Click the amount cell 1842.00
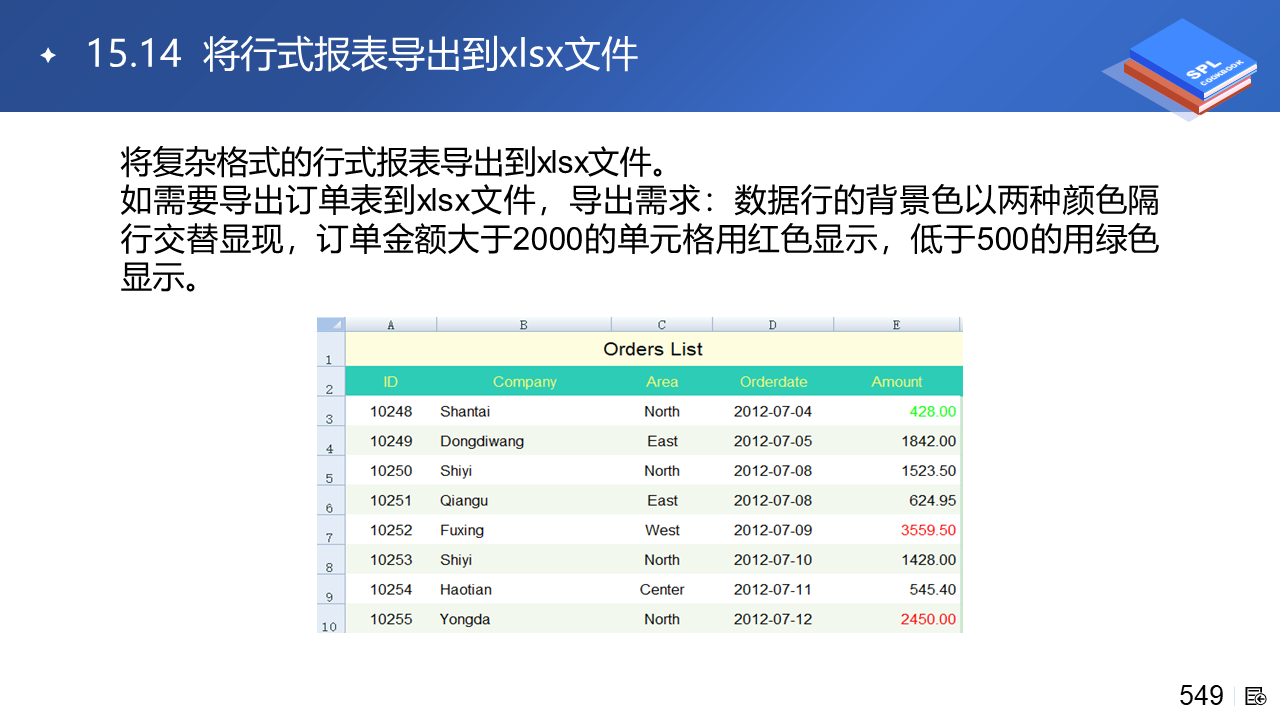Image resolution: width=1280 pixels, height=720 pixels. (x=897, y=441)
